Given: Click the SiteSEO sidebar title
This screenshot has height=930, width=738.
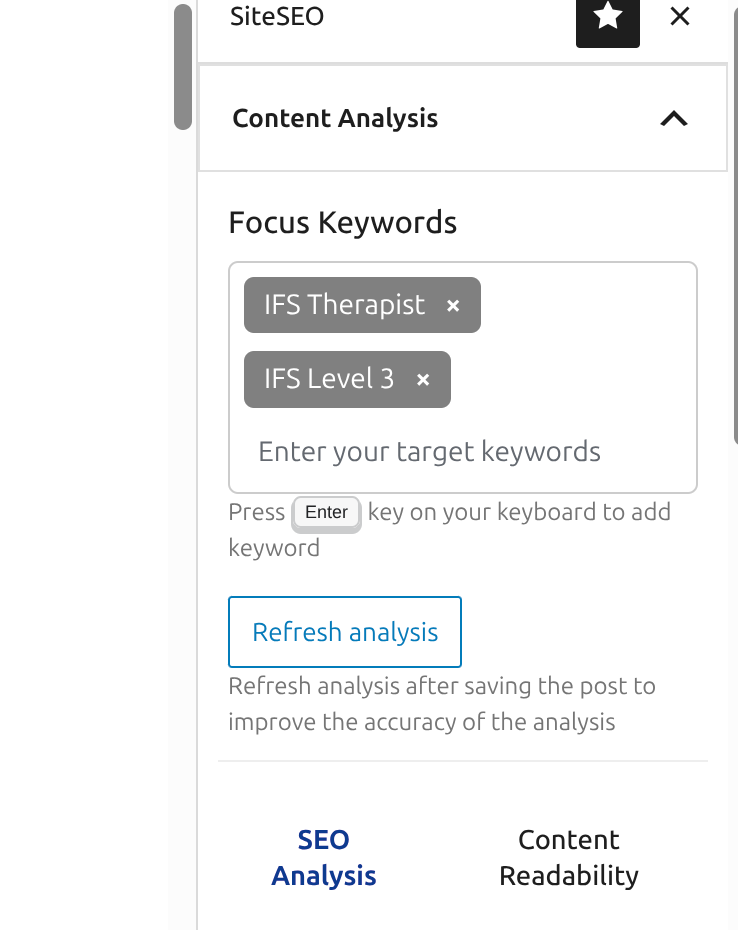Looking at the screenshot, I should coord(277,17).
